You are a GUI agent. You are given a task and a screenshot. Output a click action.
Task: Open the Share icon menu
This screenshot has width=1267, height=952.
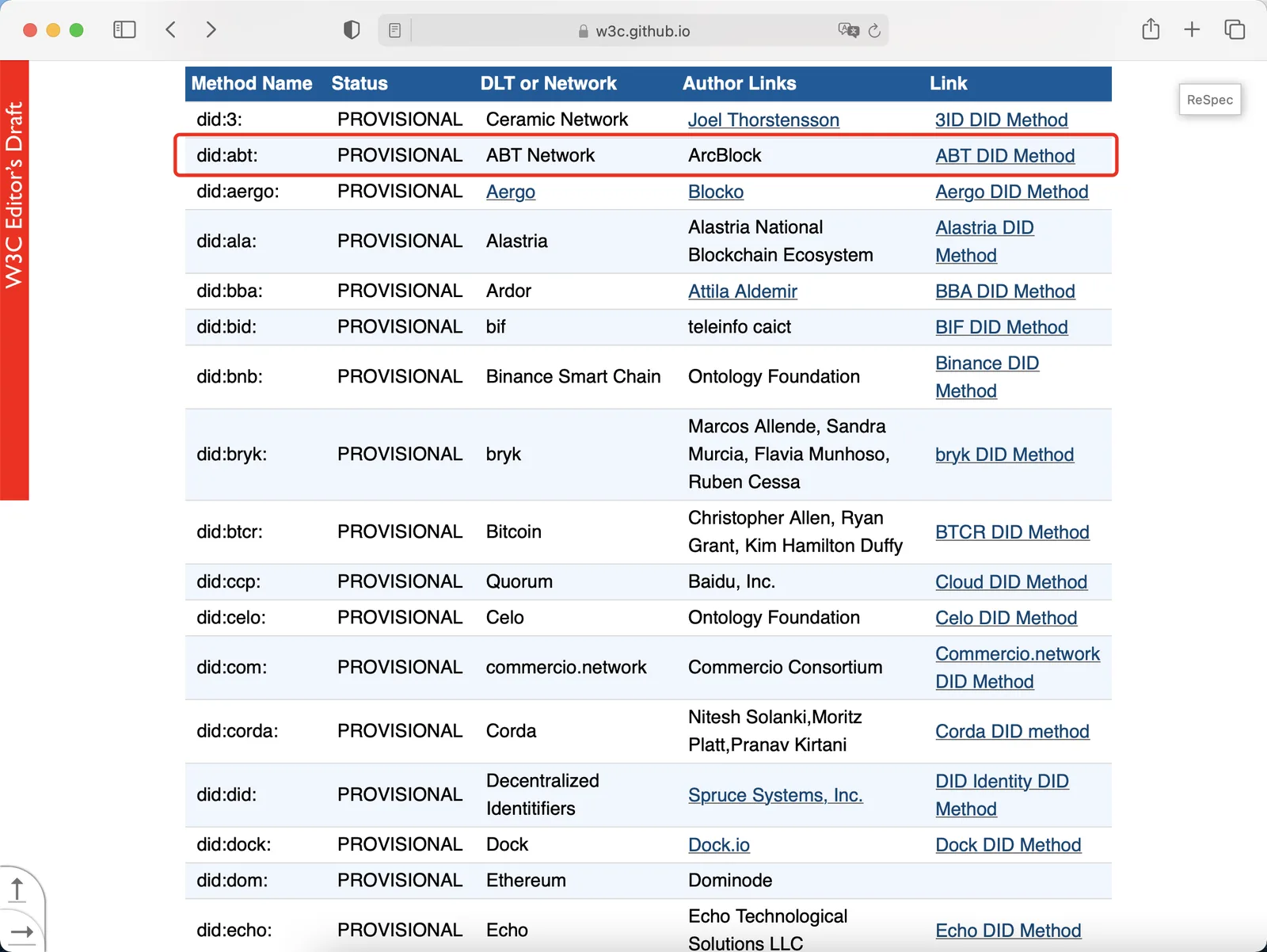pos(1151,29)
